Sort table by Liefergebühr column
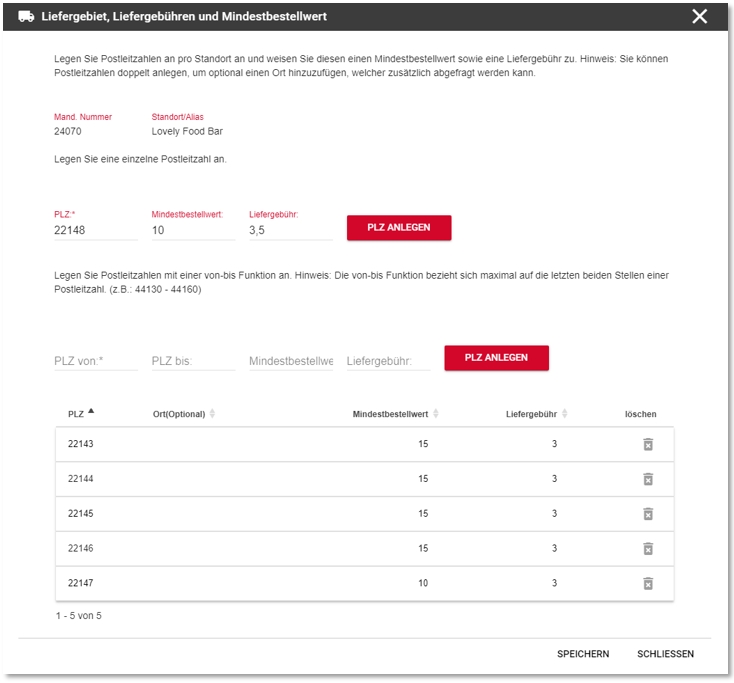The height and width of the screenshot is (683, 734). (565, 414)
